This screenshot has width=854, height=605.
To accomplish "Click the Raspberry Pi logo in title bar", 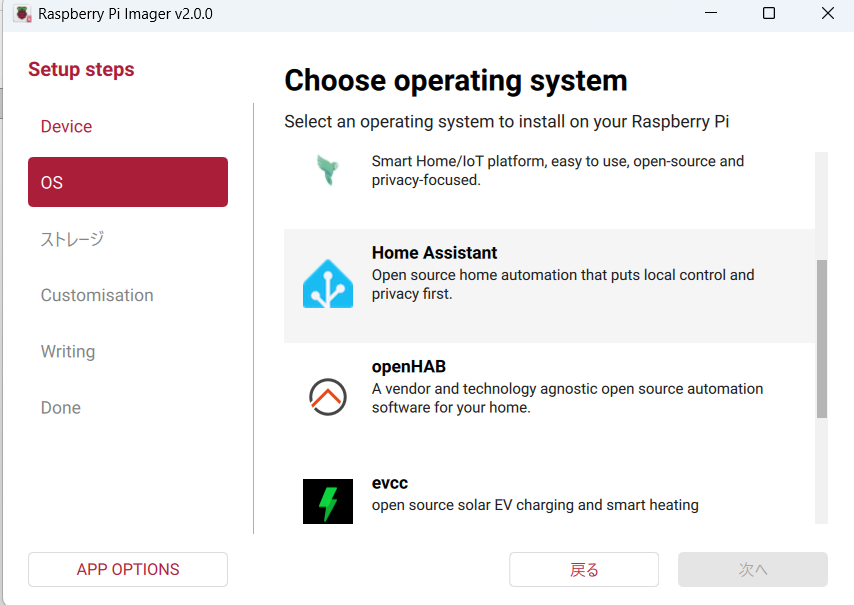I will [x=21, y=14].
